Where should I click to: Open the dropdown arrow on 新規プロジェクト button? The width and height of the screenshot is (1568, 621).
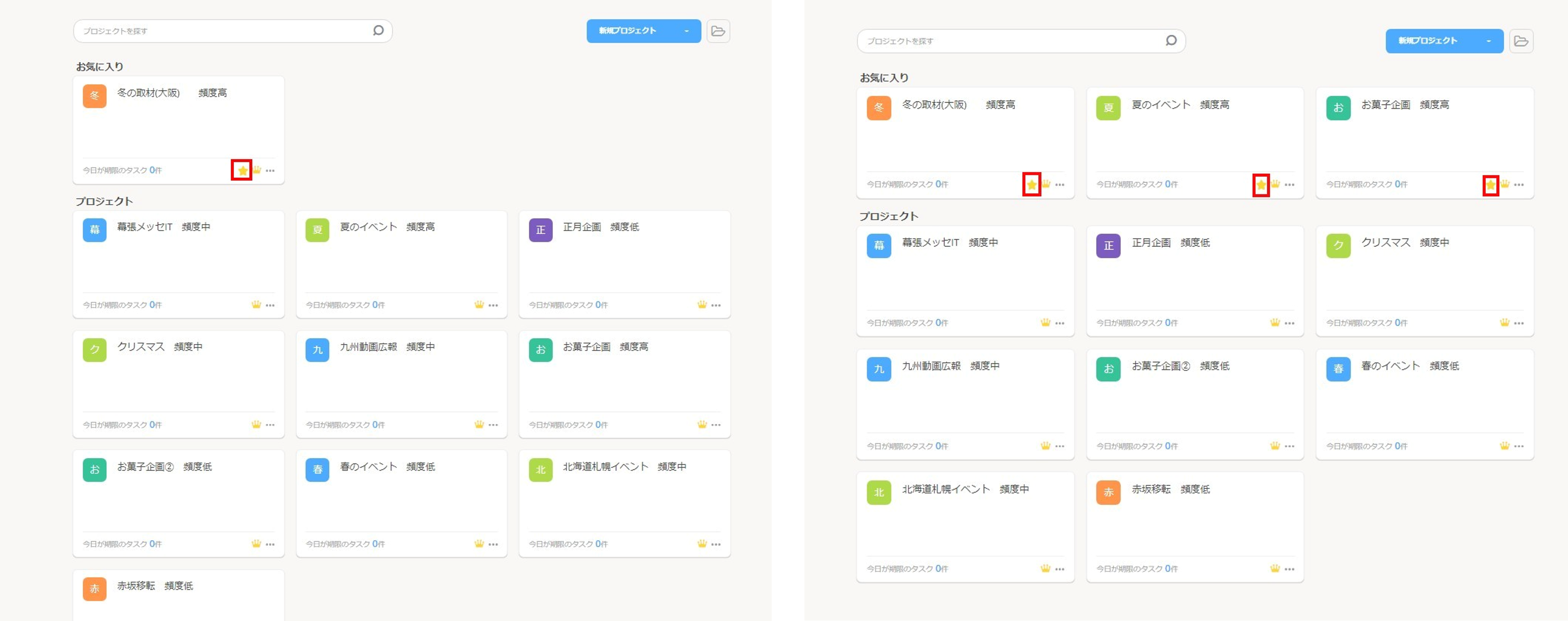click(x=686, y=31)
